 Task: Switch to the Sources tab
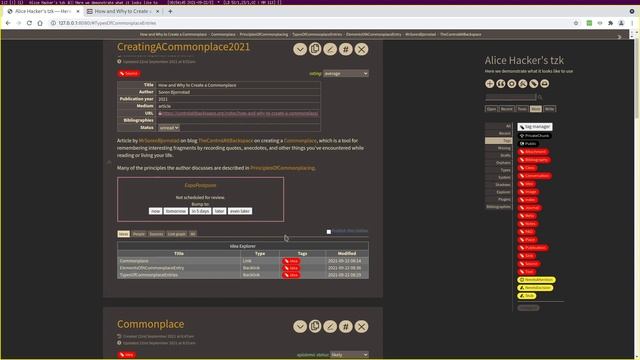pos(156,234)
